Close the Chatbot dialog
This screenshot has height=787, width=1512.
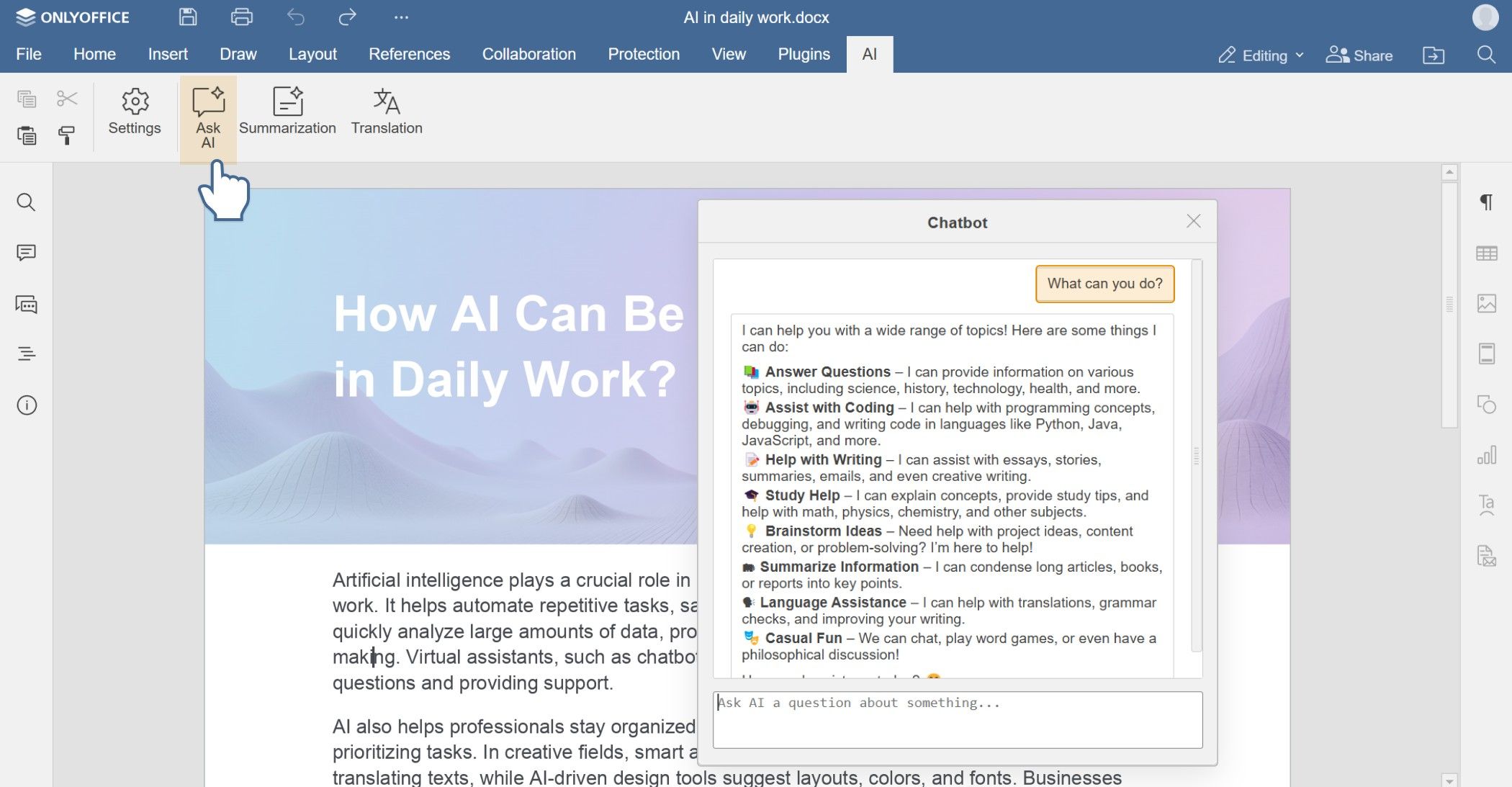point(1194,221)
